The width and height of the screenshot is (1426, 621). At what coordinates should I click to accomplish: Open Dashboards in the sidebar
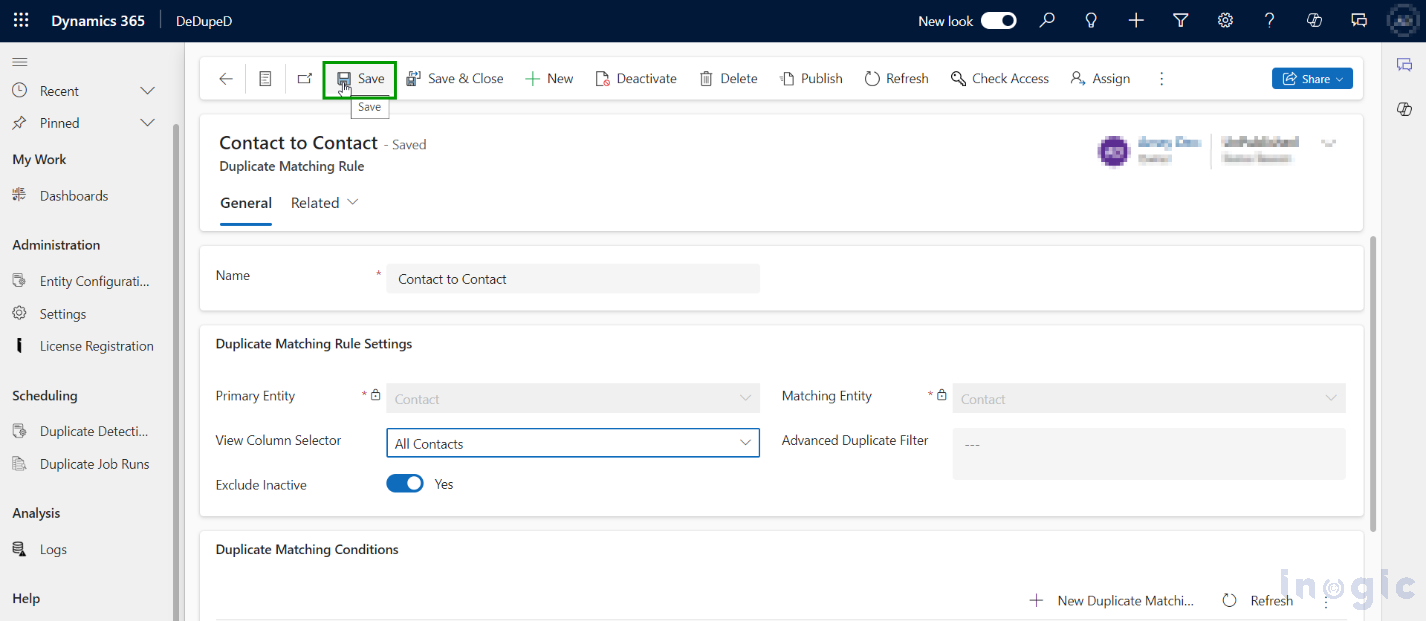74,196
